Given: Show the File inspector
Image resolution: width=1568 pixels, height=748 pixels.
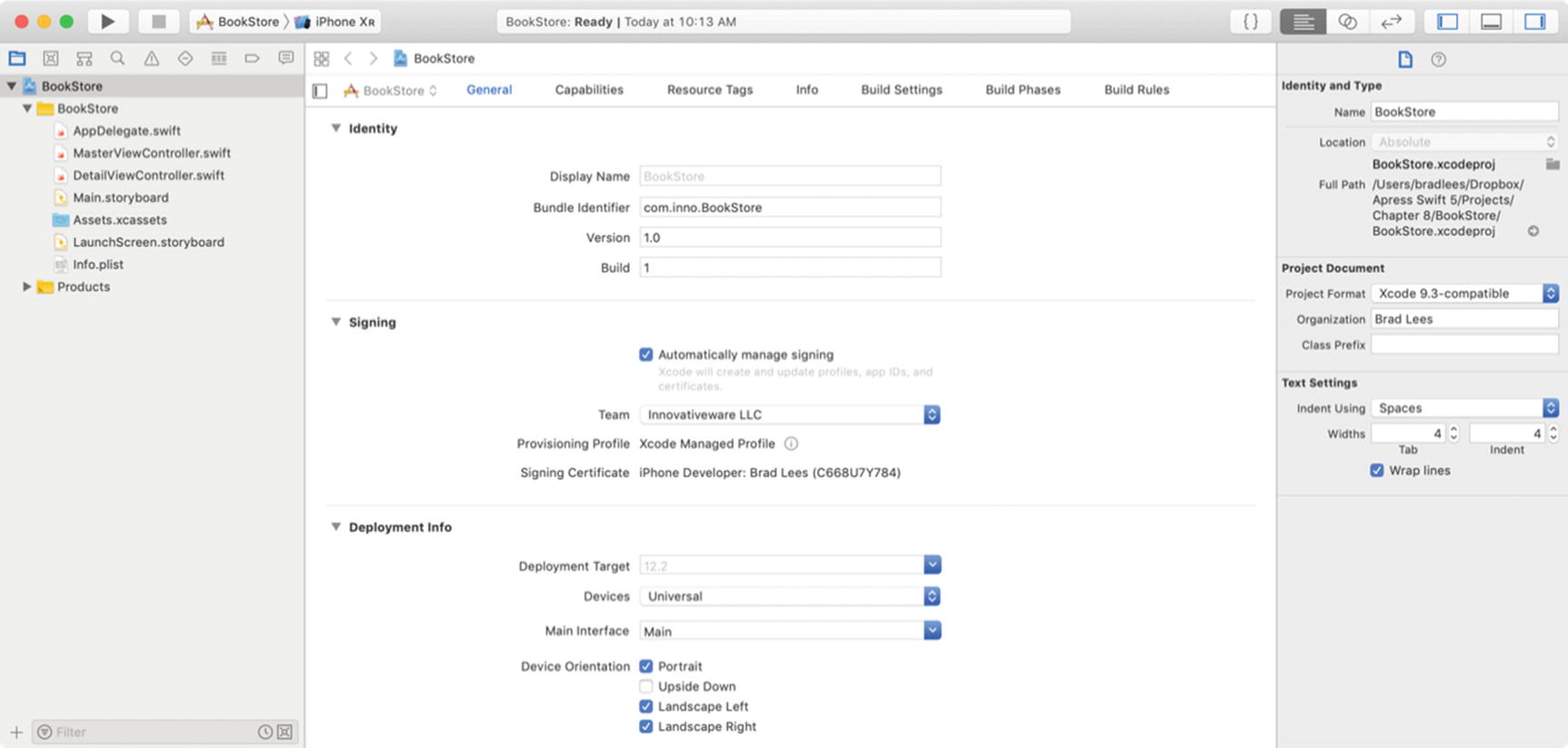Looking at the screenshot, I should pyautogui.click(x=1405, y=59).
